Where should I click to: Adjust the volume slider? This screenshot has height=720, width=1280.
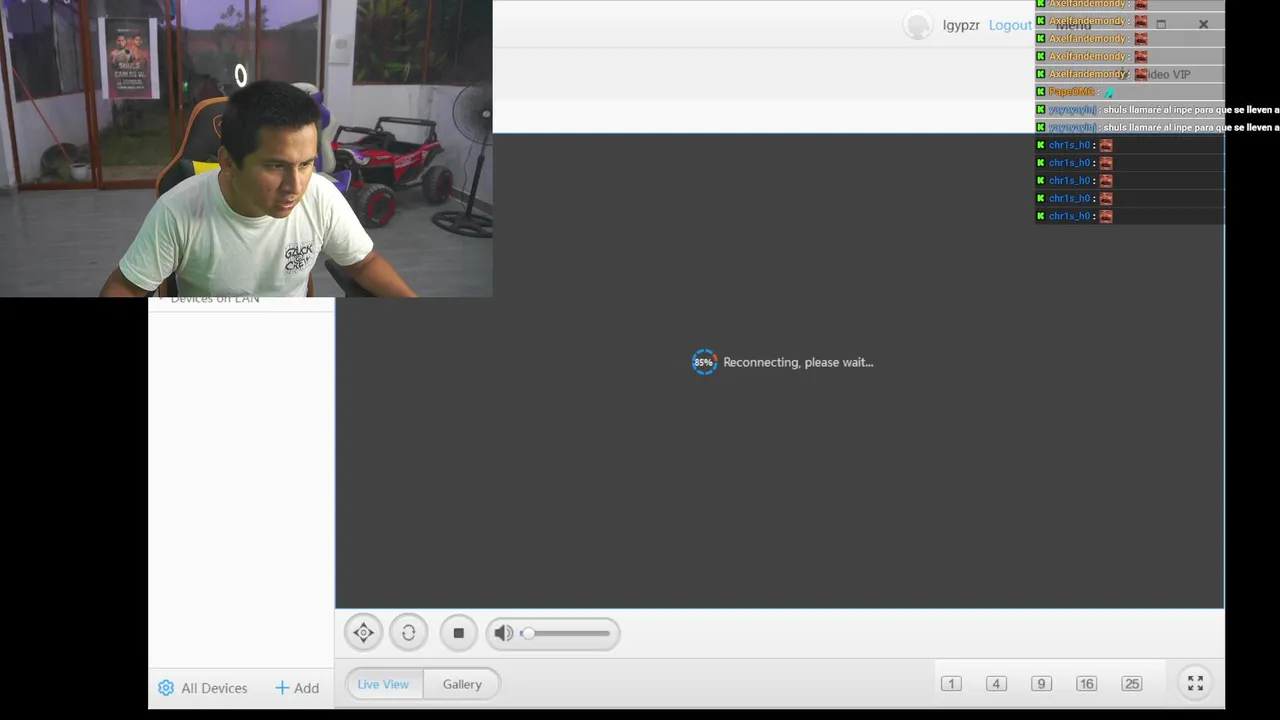566,633
